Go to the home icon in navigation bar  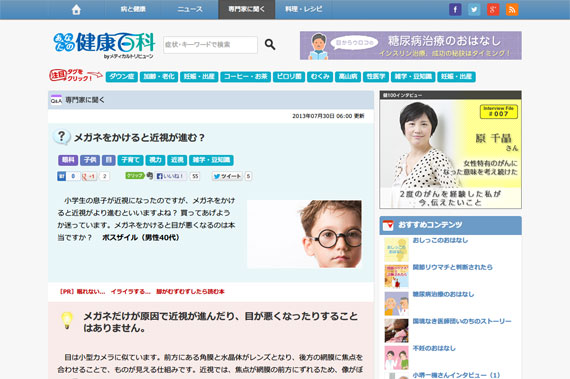point(76,9)
